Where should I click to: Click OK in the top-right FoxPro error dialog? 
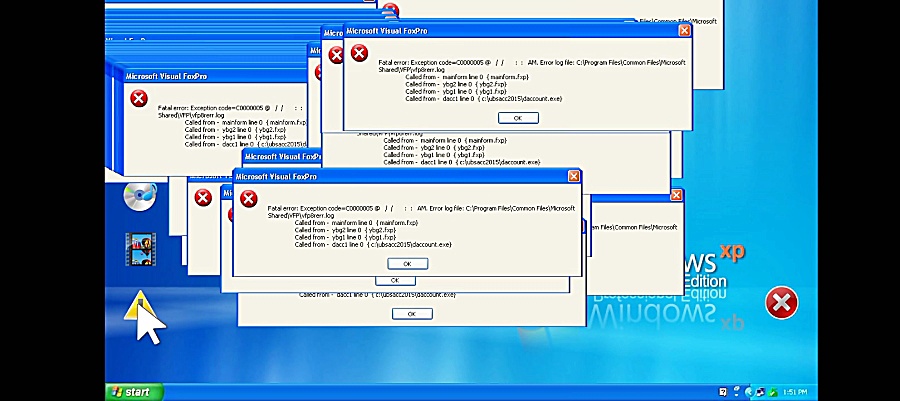coord(518,118)
